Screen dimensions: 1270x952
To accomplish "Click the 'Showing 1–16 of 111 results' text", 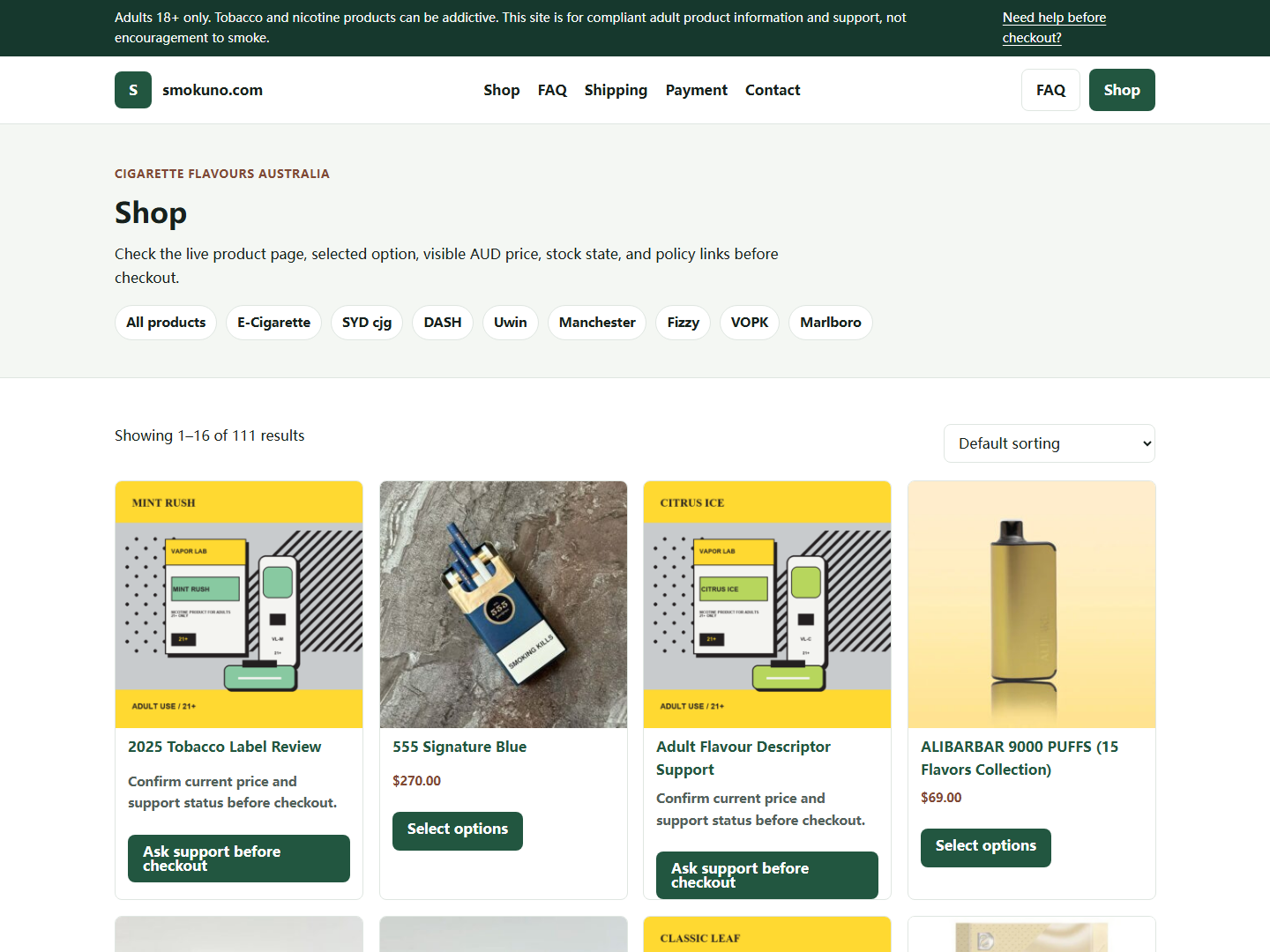I will pos(210,435).
